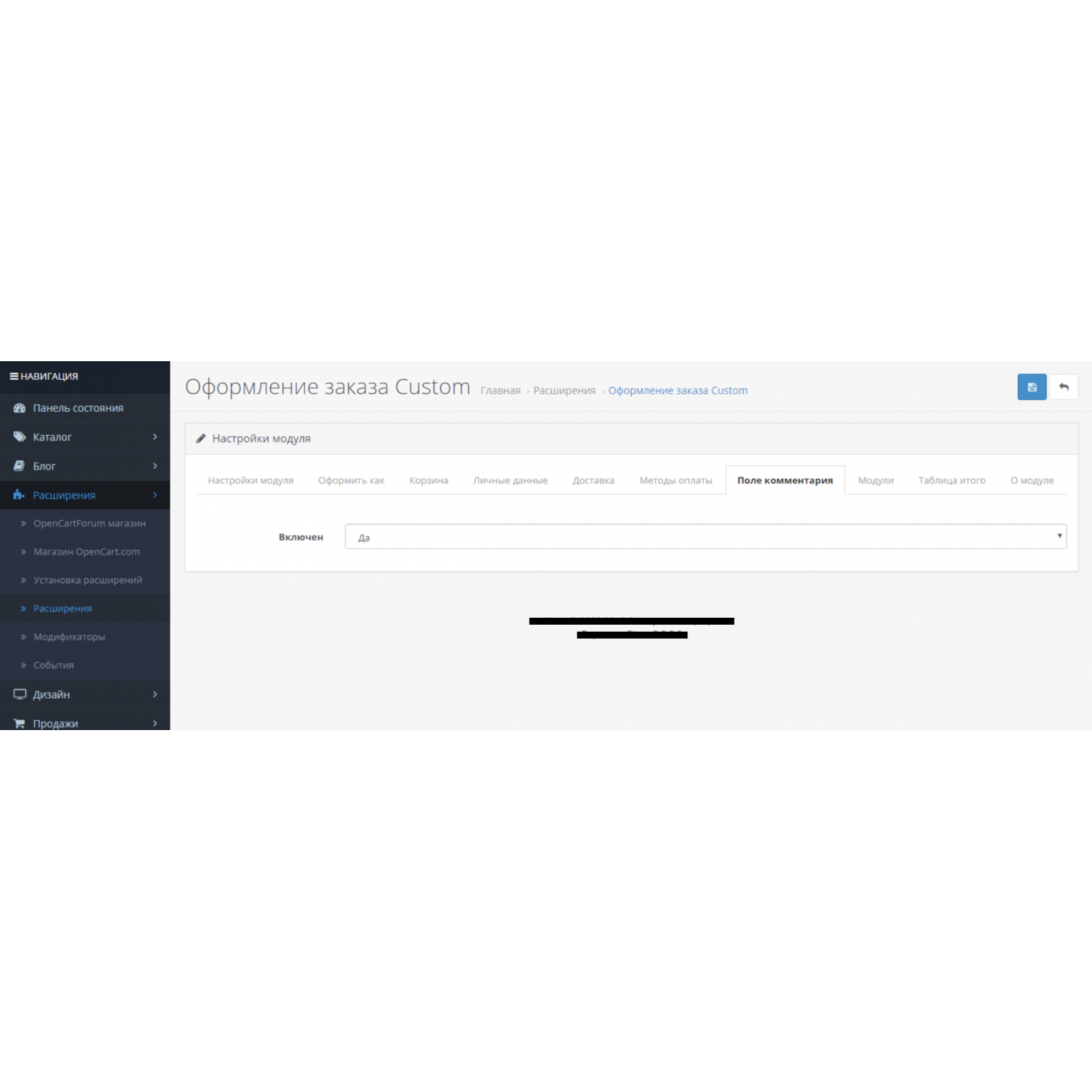Screen dimensions: 1092x1092
Task: Click the Расширения puzzle piece icon
Action: [19, 495]
